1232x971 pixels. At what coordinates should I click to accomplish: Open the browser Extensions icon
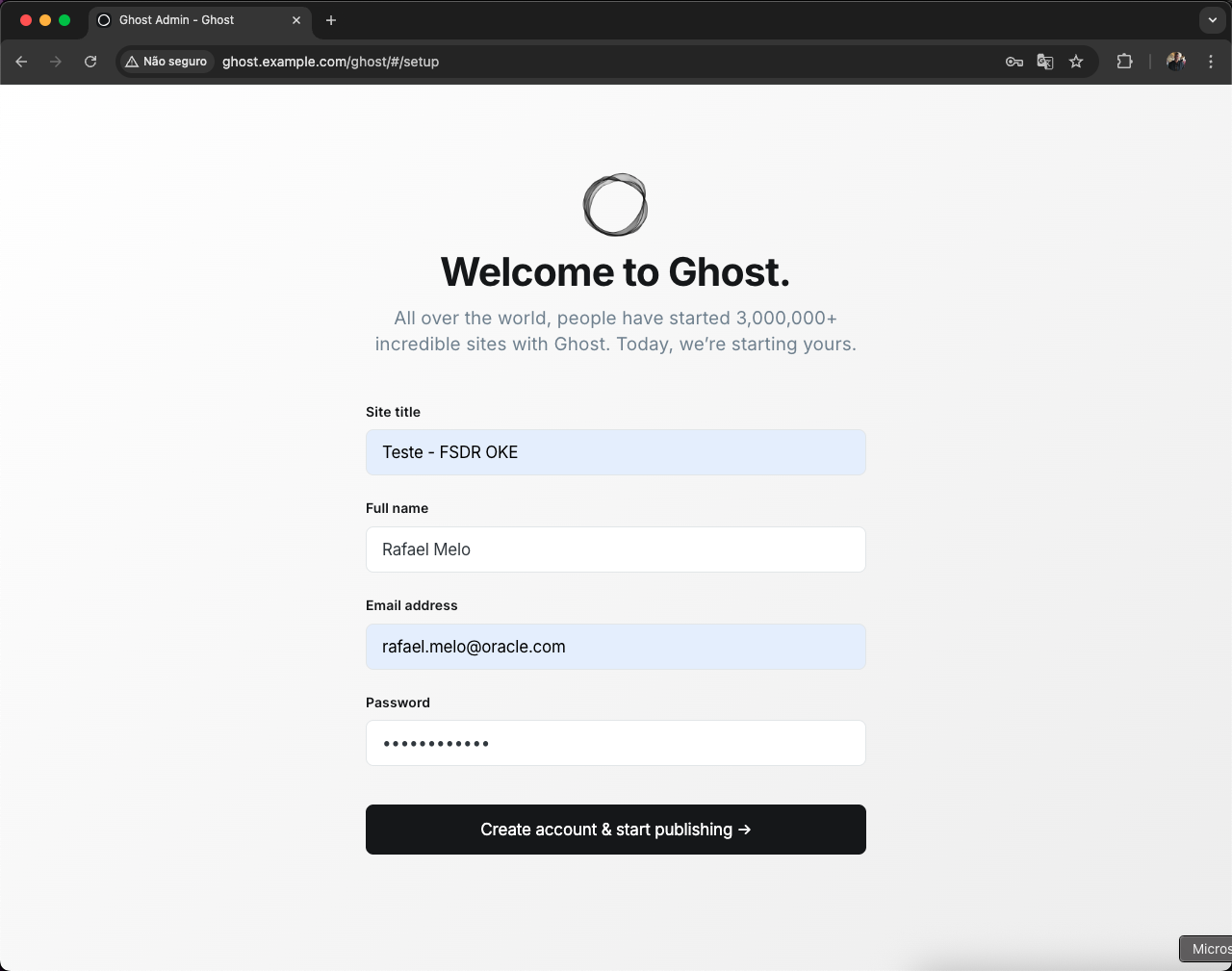1124,61
